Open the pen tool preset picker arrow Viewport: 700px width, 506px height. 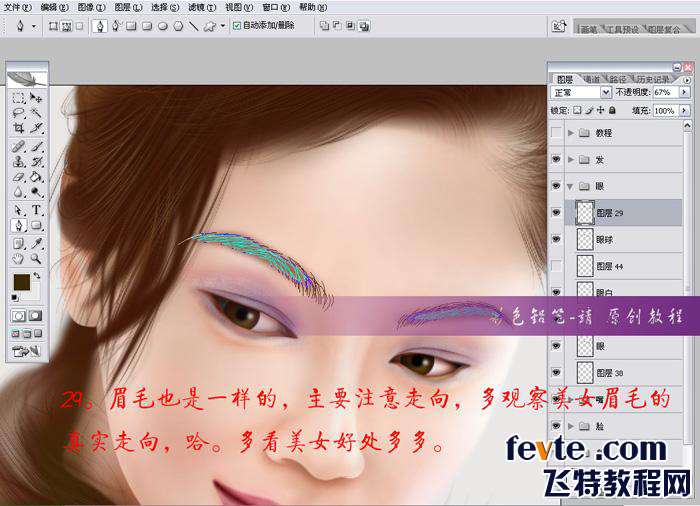[x=34, y=26]
